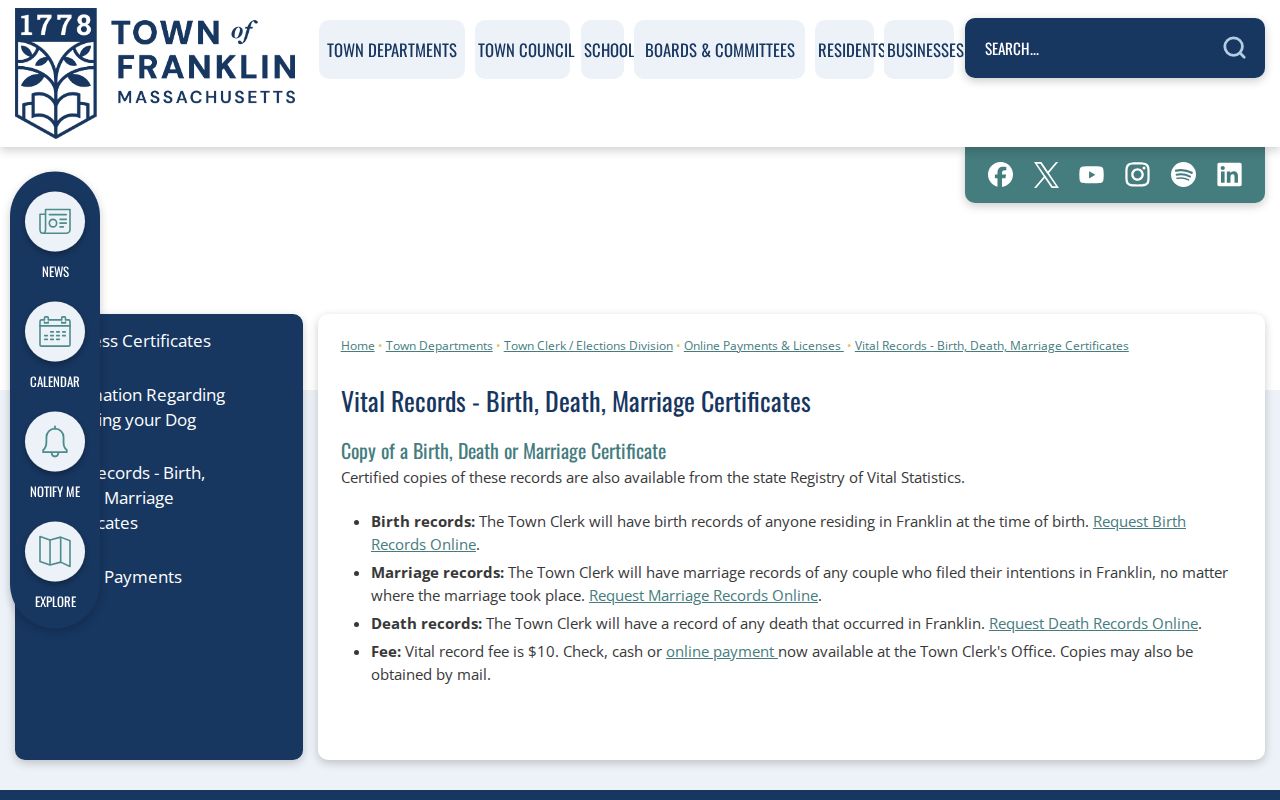Open the News newspaper icon
Image resolution: width=1280 pixels, height=800 pixels.
click(x=55, y=222)
